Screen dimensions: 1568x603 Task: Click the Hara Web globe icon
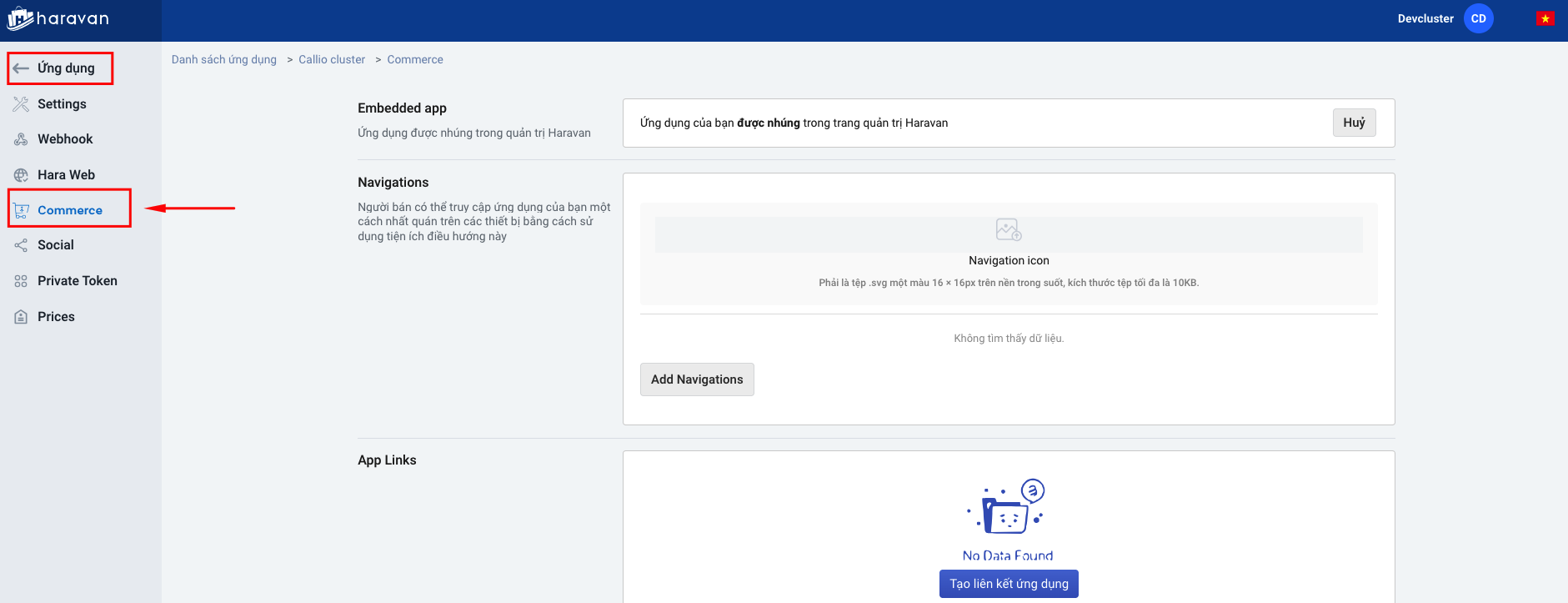[x=21, y=175]
